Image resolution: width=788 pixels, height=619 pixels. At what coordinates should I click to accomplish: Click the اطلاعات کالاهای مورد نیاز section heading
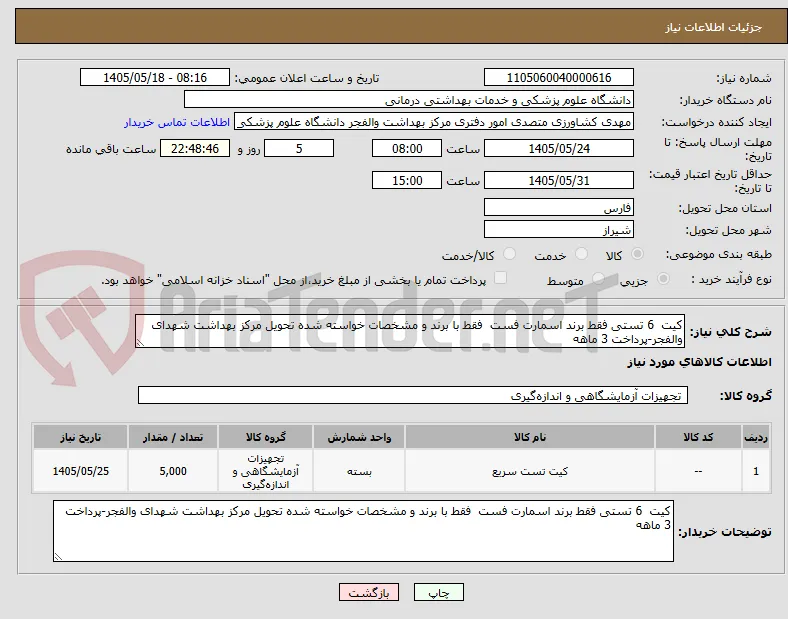[x=699, y=362]
